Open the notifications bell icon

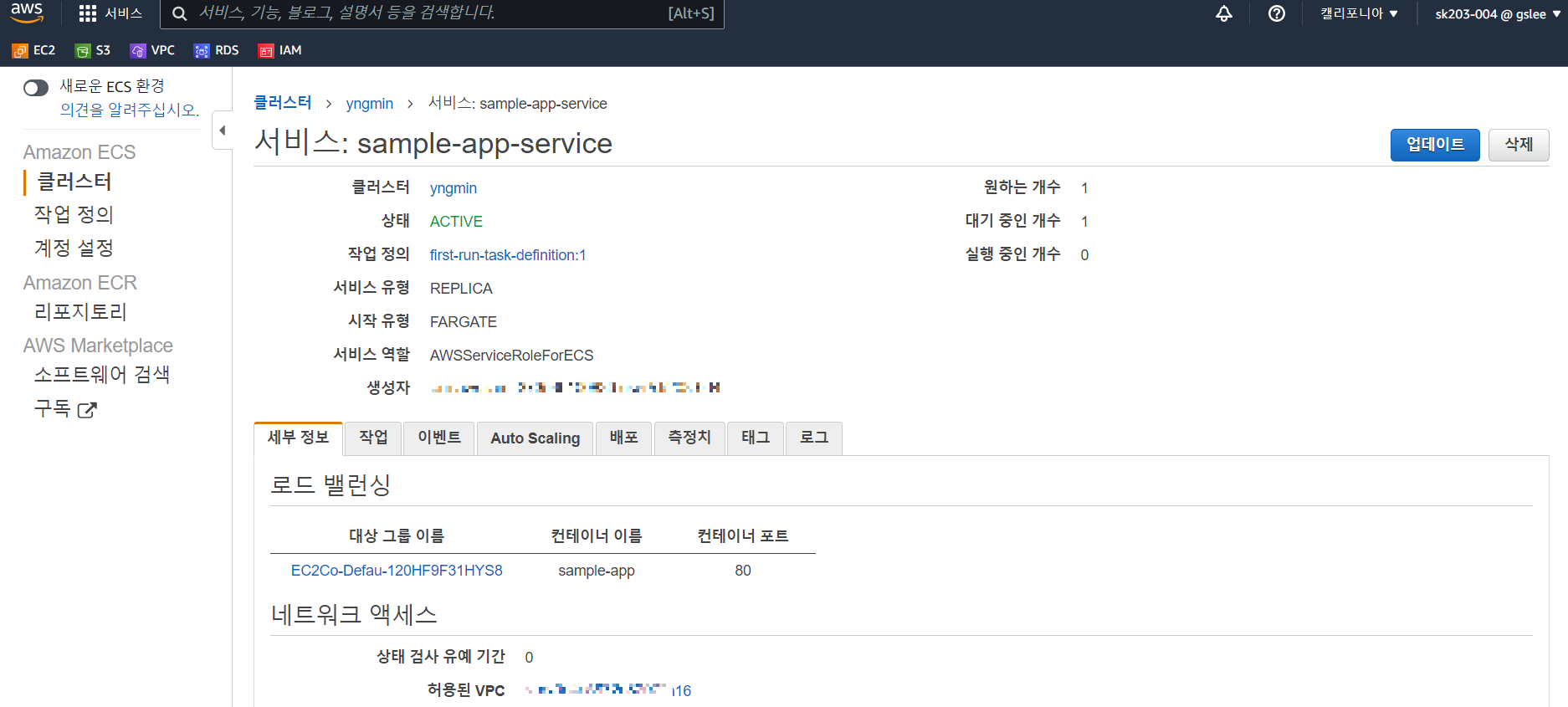point(1223,13)
